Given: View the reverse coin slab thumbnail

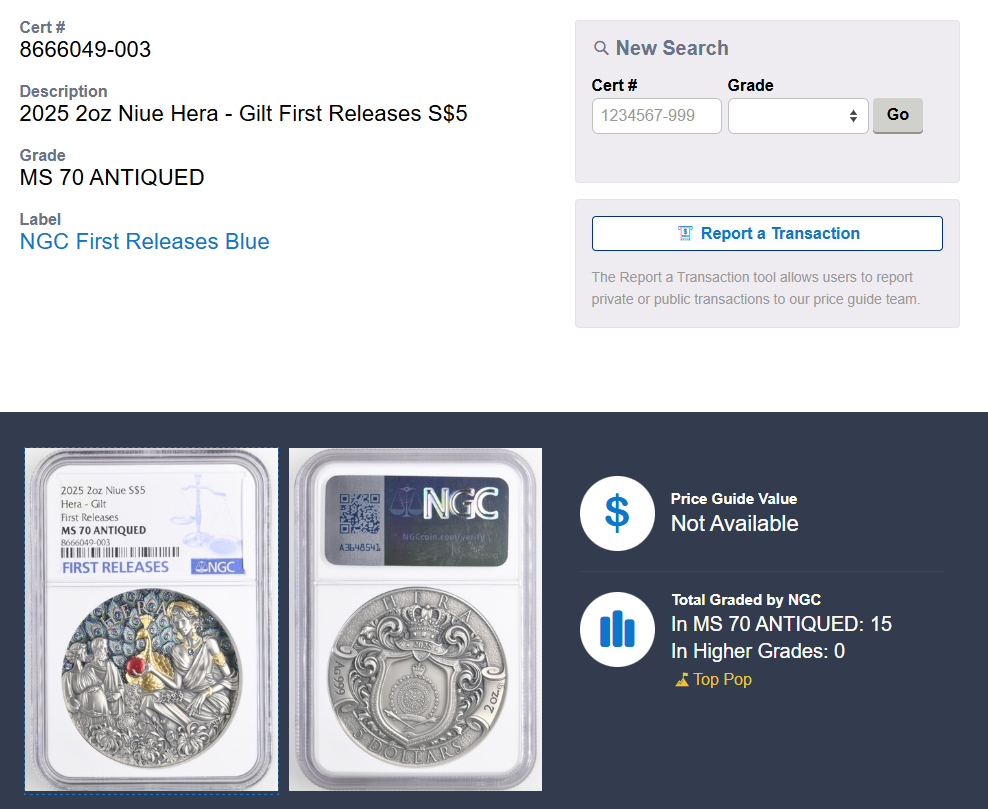Looking at the screenshot, I should (415, 619).
